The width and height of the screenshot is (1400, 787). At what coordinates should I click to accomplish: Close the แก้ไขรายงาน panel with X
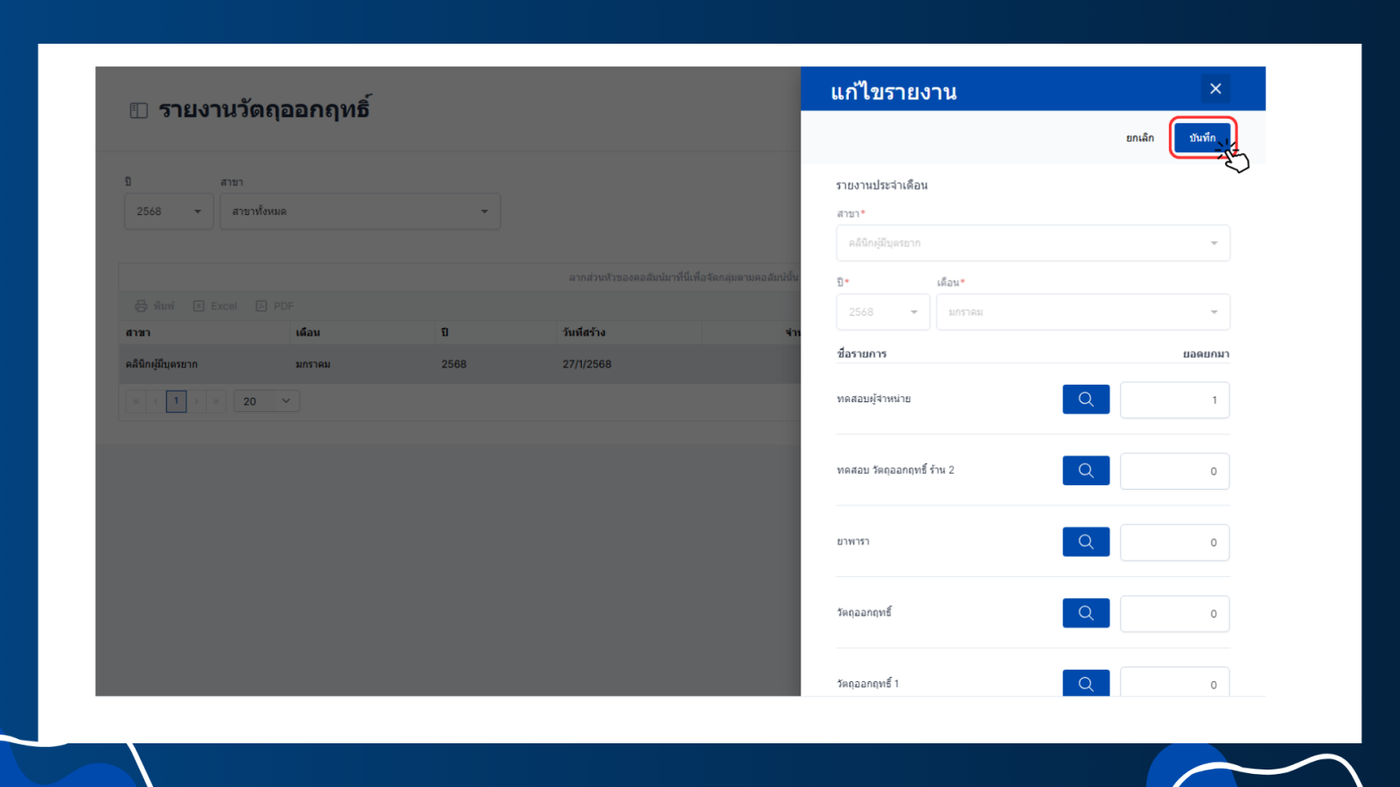(x=1215, y=89)
